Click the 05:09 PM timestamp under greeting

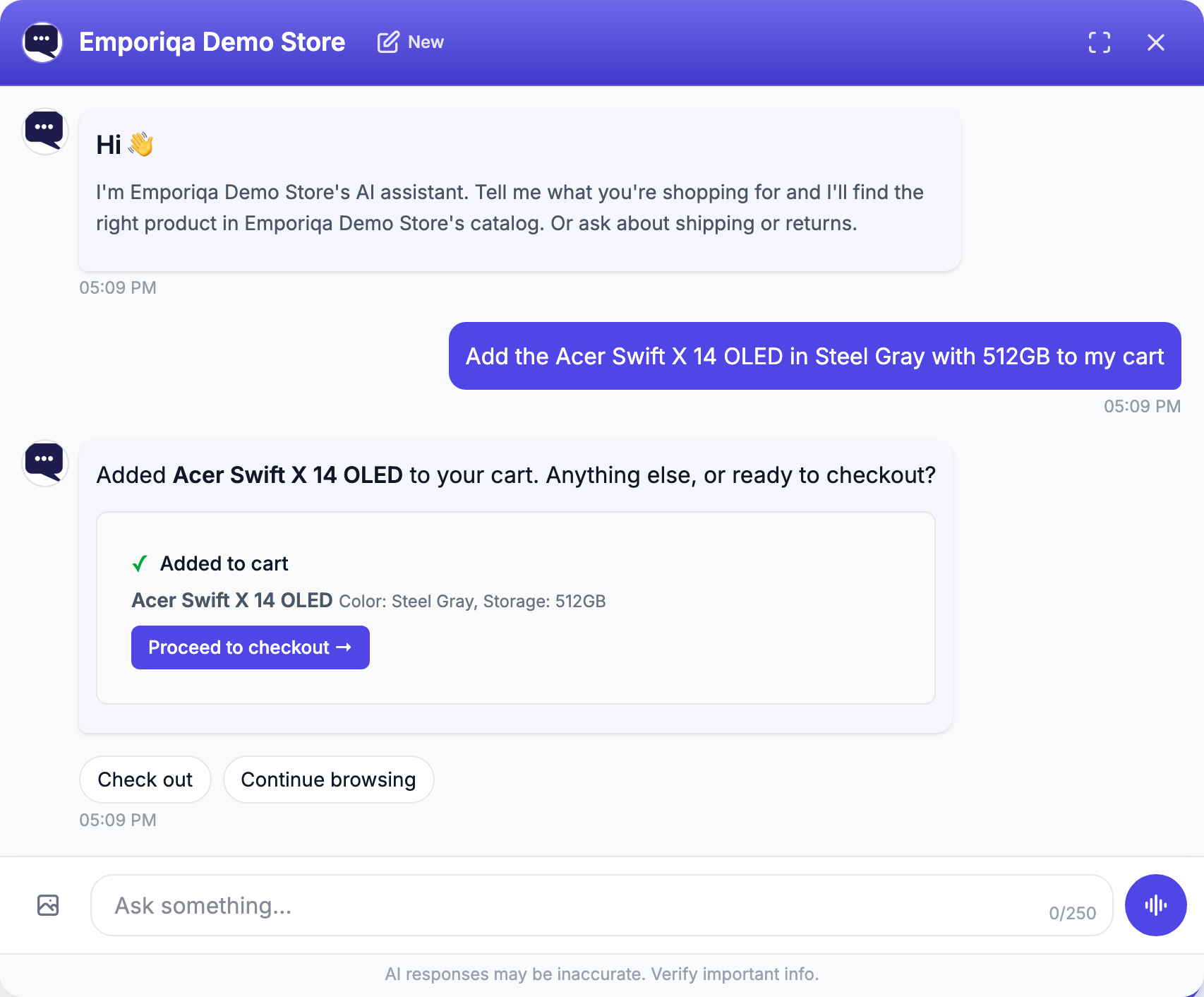coord(118,288)
